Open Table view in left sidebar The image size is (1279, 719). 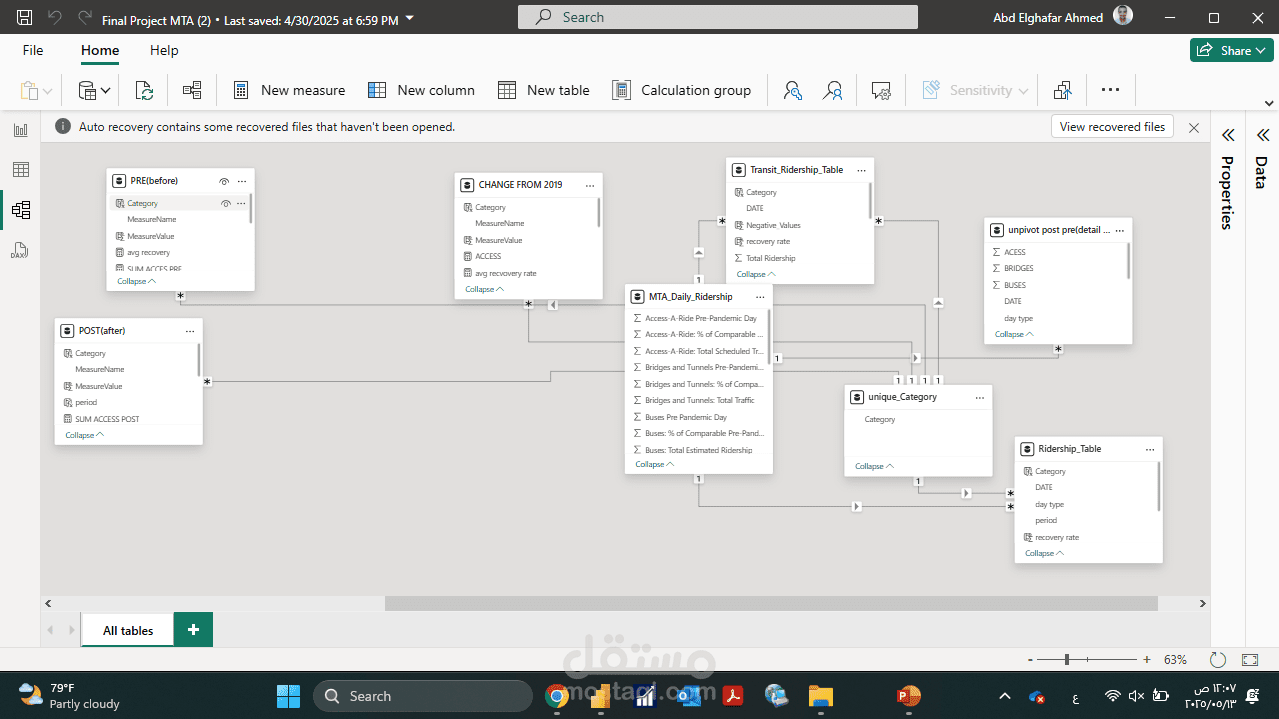tap(20, 170)
